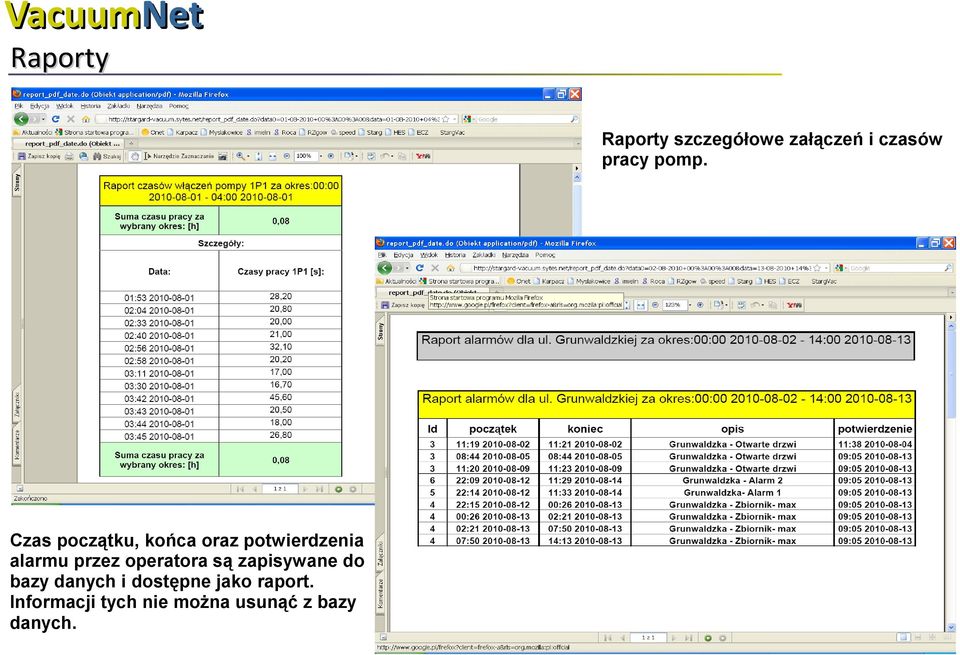
Task: Click fit width icon in right PDF toolbar
Action: point(641,305)
